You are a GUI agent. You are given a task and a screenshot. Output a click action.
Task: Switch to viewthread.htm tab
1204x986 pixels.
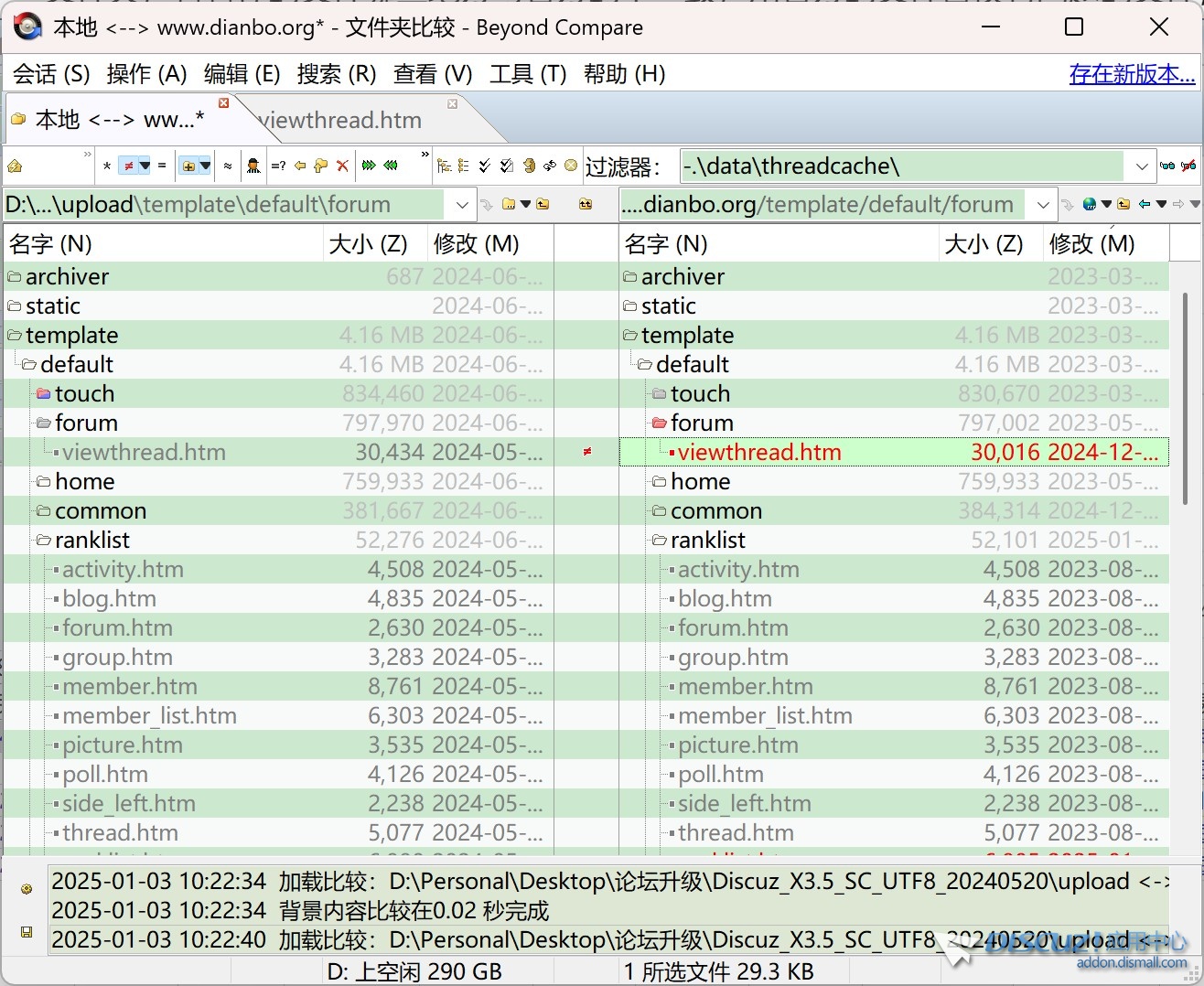[340, 120]
